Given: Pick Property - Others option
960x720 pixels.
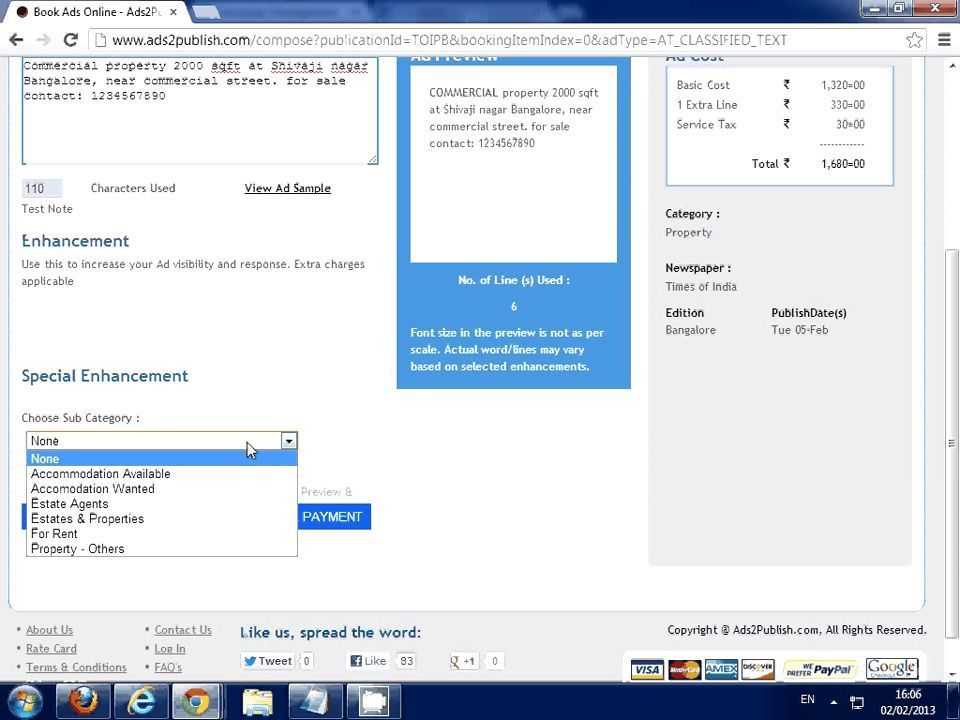Looking at the screenshot, I should [77, 549].
